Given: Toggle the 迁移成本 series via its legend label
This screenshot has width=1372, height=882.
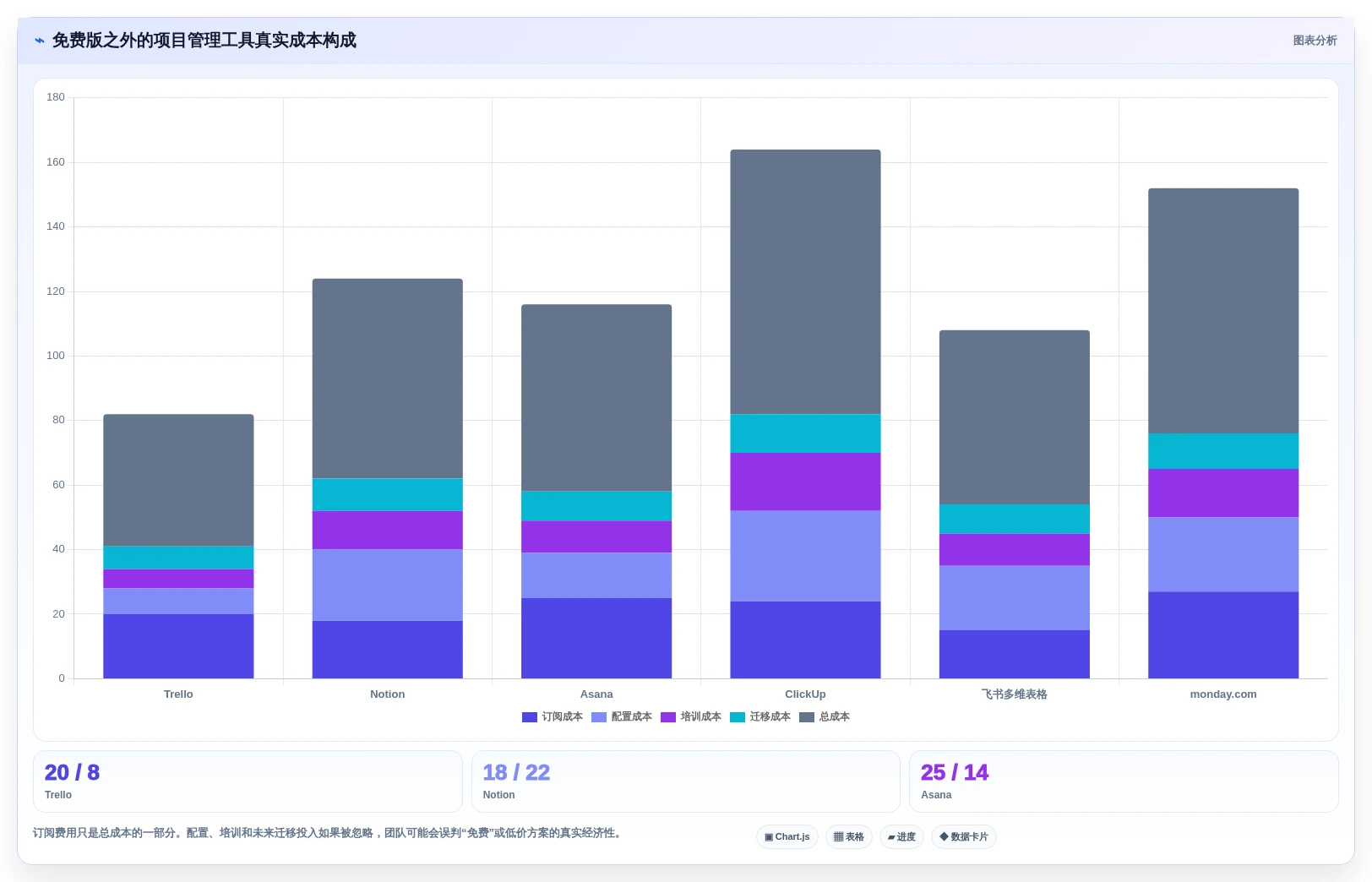Looking at the screenshot, I should coord(770,717).
